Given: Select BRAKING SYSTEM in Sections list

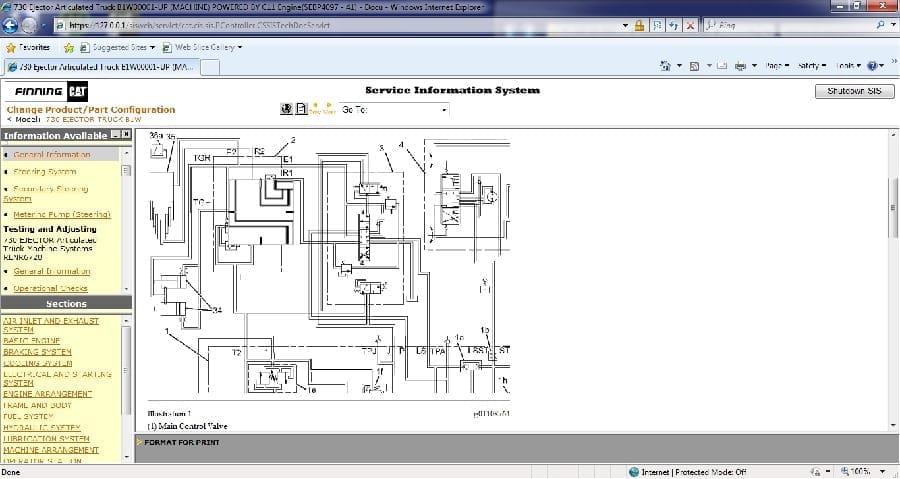Looking at the screenshot, I should 38,352.
